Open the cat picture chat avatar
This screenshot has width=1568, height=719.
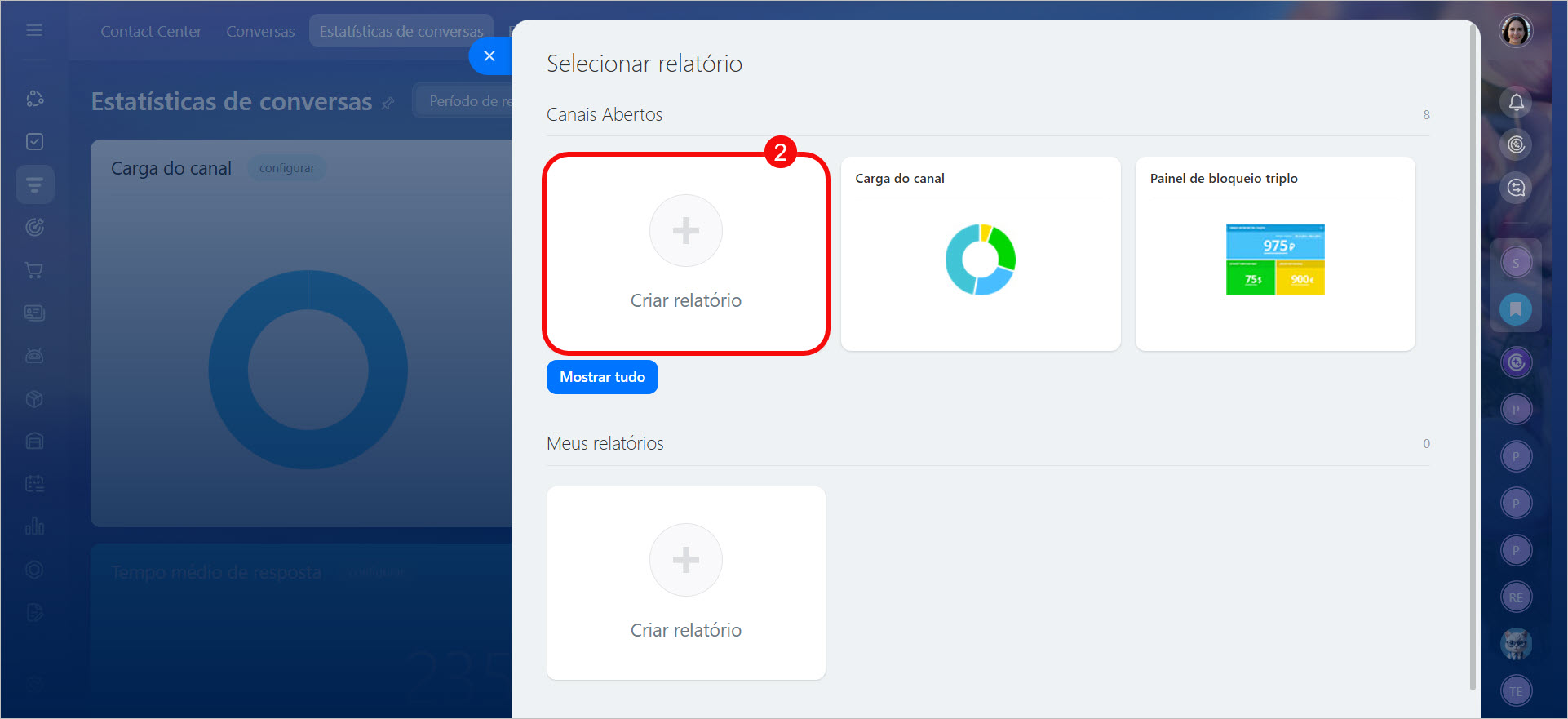point(1516,644)
